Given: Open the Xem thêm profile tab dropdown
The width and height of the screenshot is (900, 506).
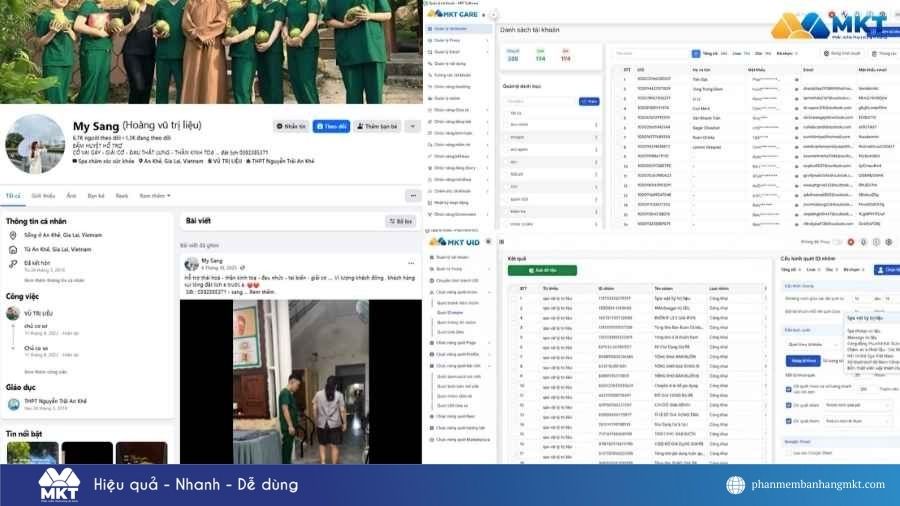Looking at the screenshot, I should [153, 196].
